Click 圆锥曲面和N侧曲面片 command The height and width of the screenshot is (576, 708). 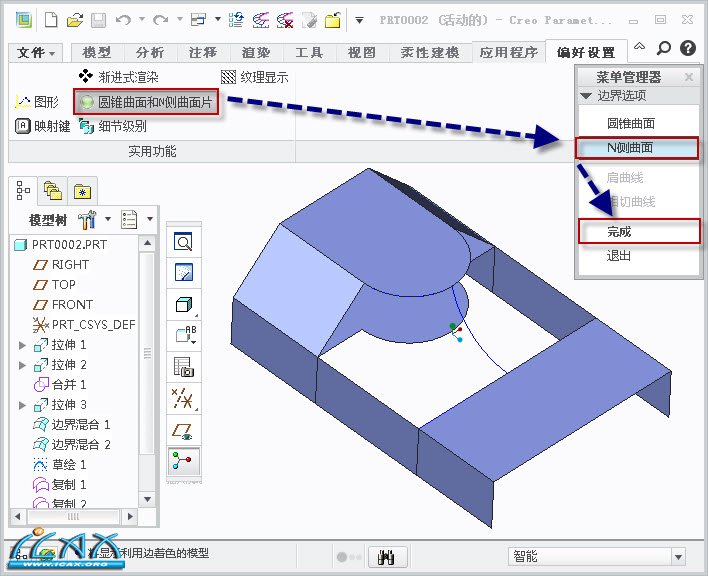[x=146, y=102]
